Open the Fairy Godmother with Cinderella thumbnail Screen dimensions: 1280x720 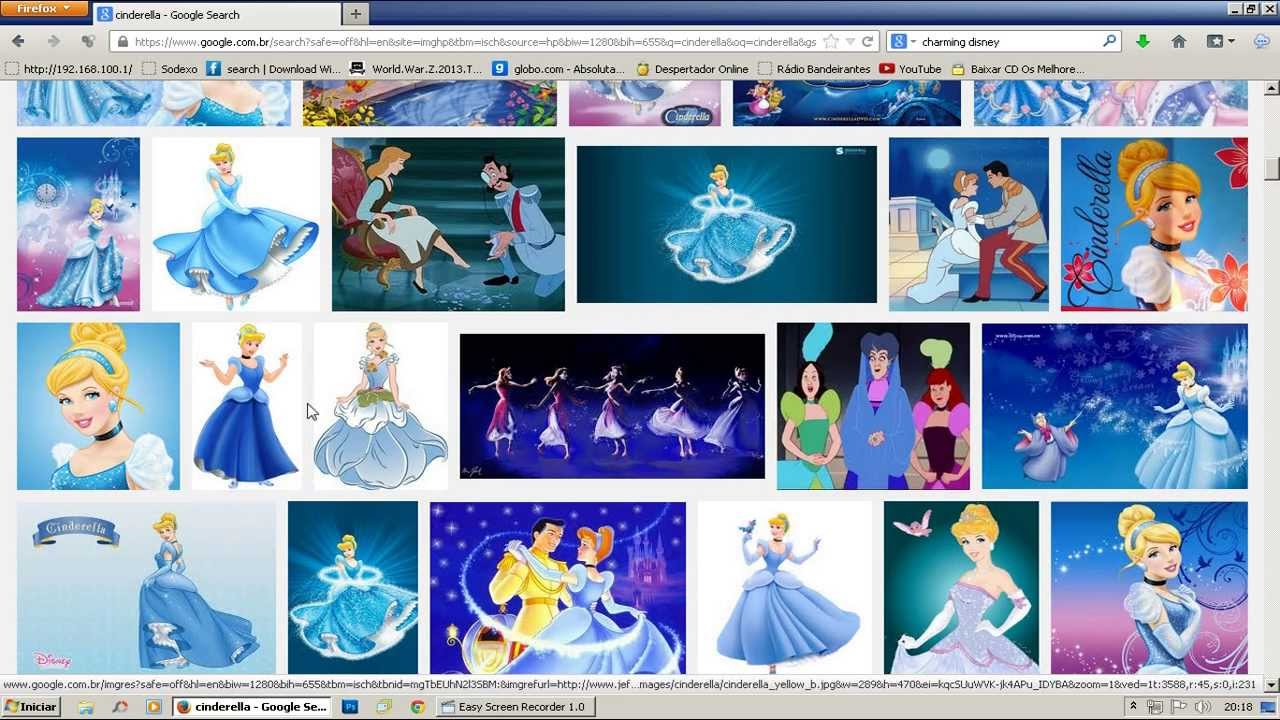click(x=1115, y=406)
